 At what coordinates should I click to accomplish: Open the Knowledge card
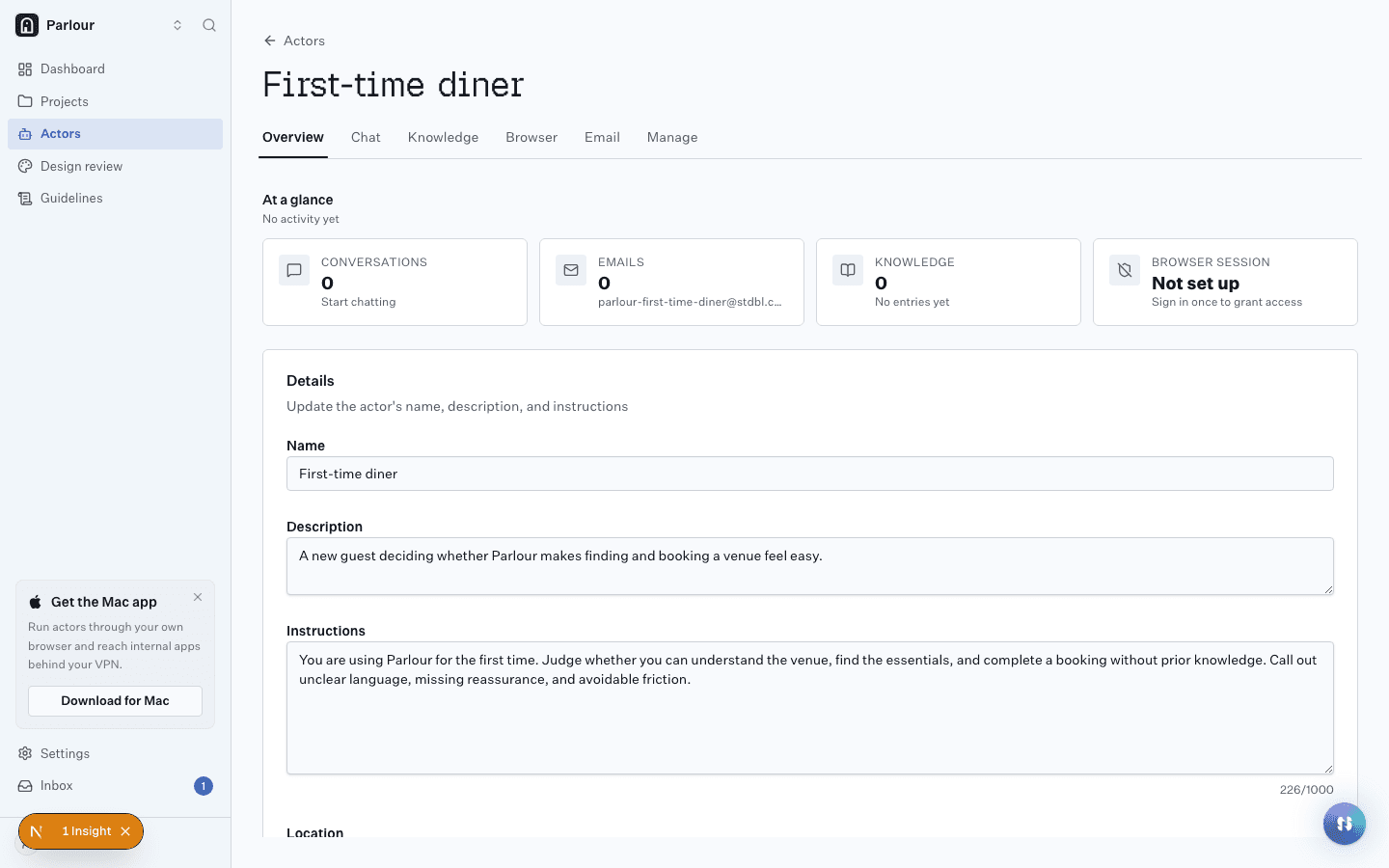[x=948, y=282]
